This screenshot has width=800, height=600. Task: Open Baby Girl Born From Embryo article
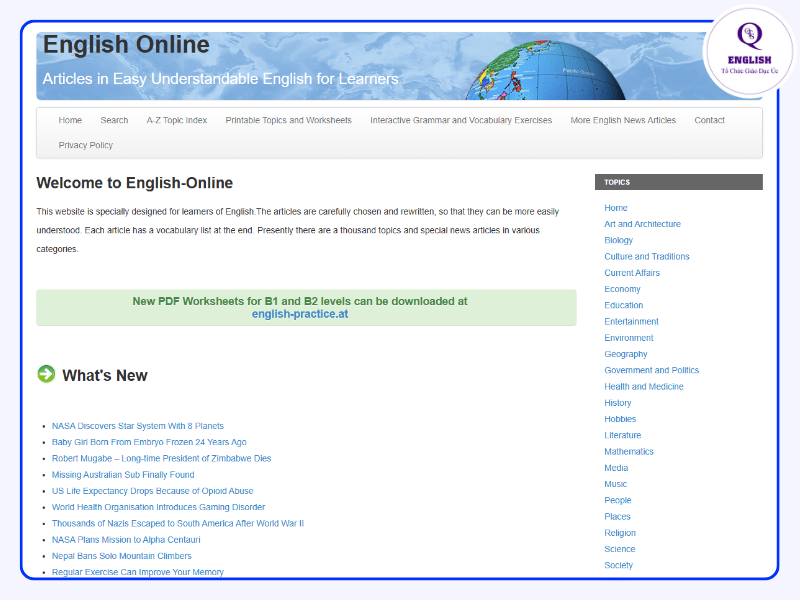149,442
